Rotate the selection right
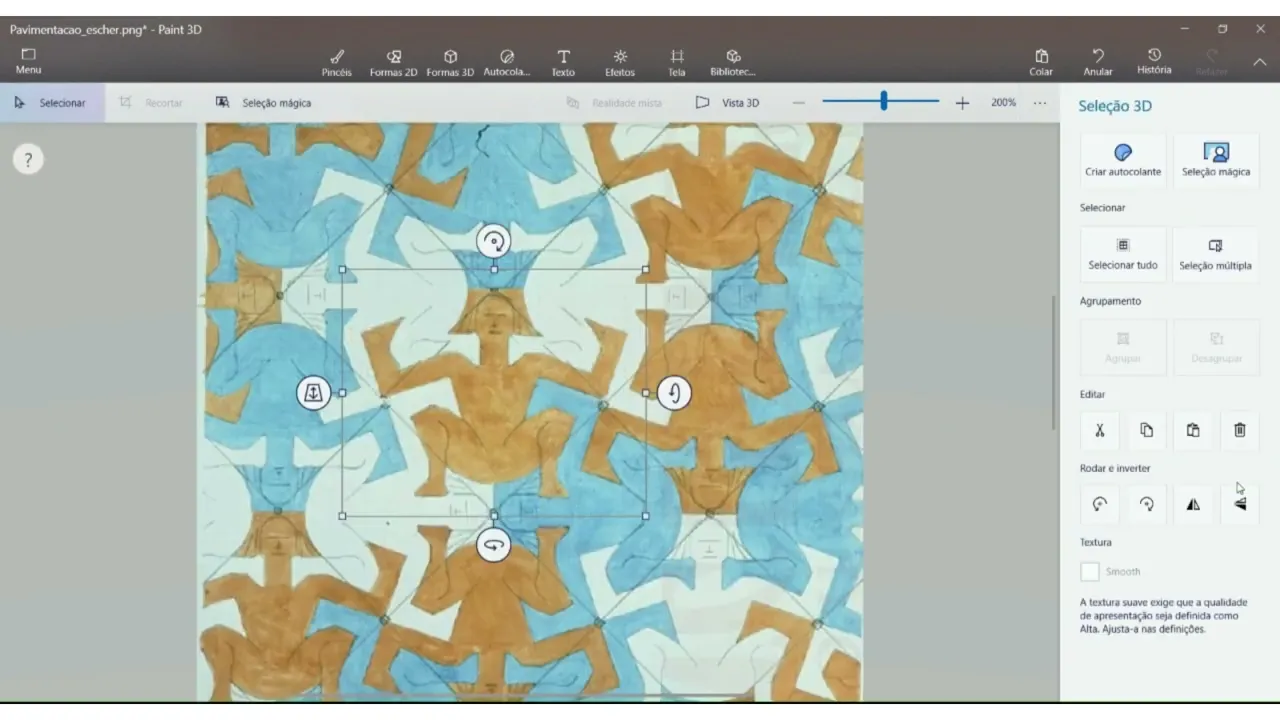Image resolution: width=1280 pixels, height=720 pixels. point(1146,504)
